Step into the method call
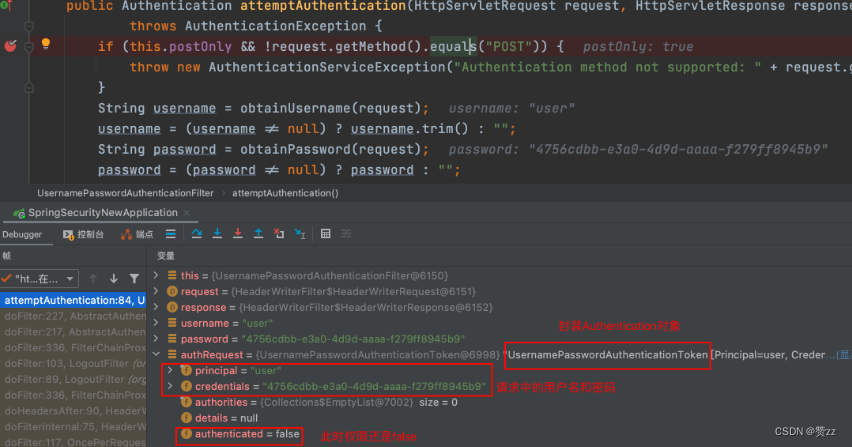 tap(217, 234)
